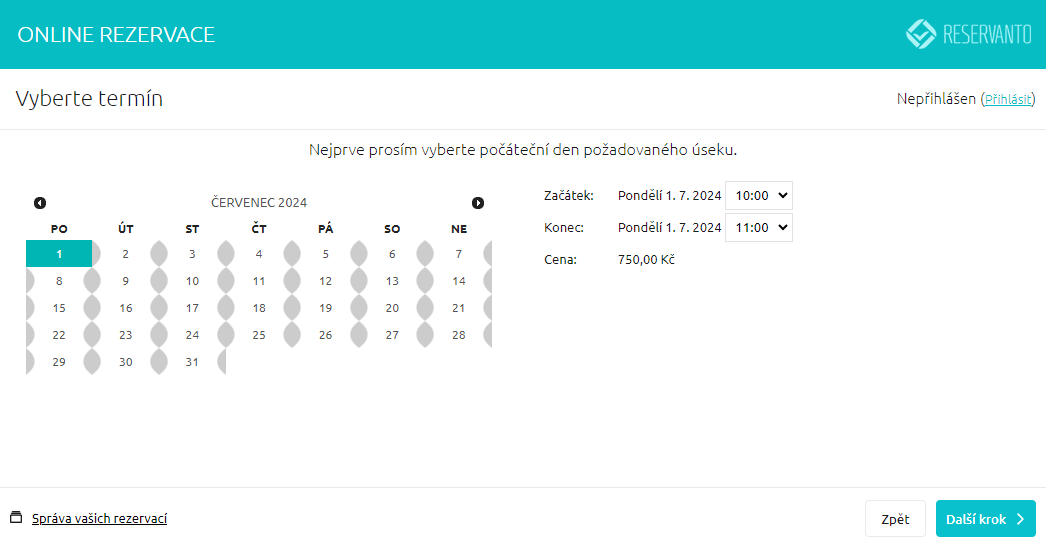Pick July 19 in the calendar
Viewport: 1046px width, 548px height.
325,308
